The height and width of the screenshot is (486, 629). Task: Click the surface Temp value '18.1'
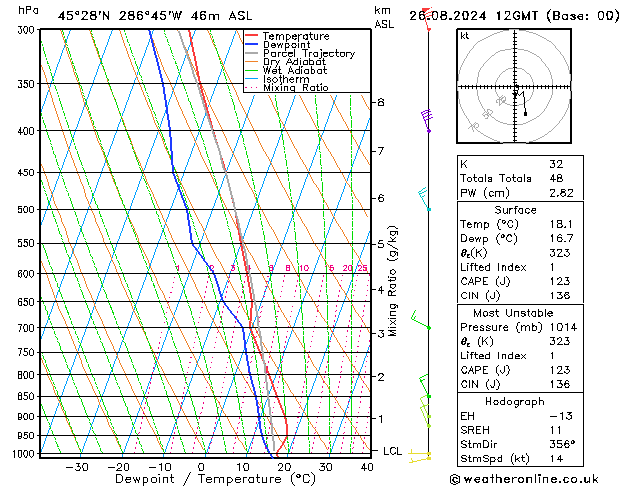click(561, 224)
